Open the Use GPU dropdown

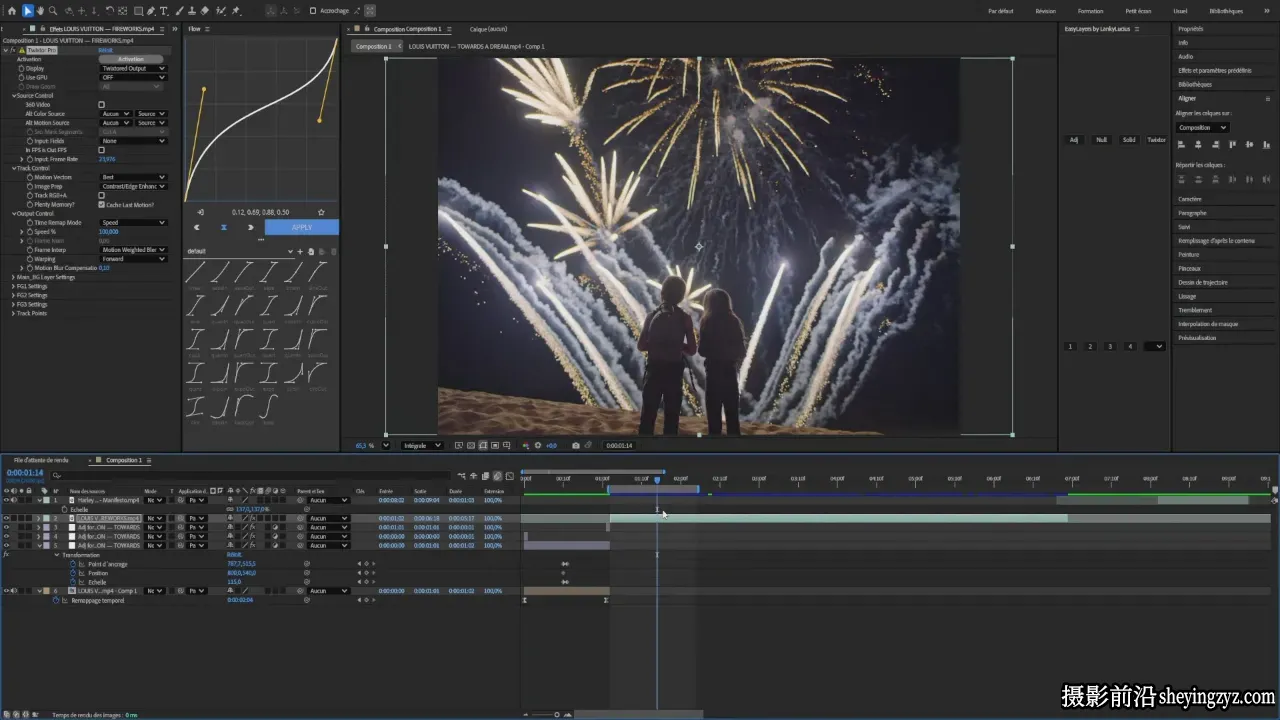pos(133,77)
